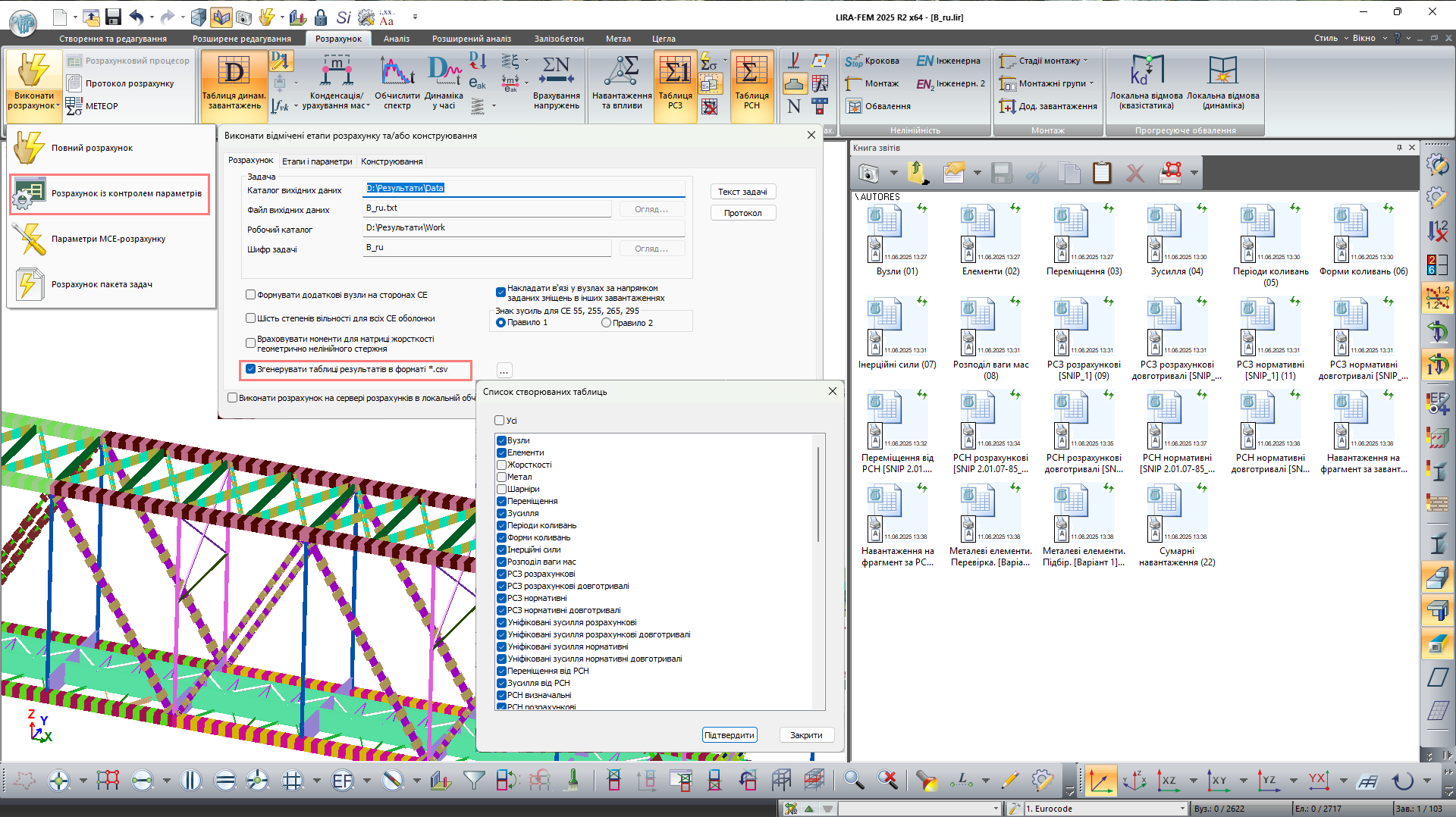Viewport: 1456px width, 817px height.
Task: Open the Eurocode combo box
Action: point(1181,809)
